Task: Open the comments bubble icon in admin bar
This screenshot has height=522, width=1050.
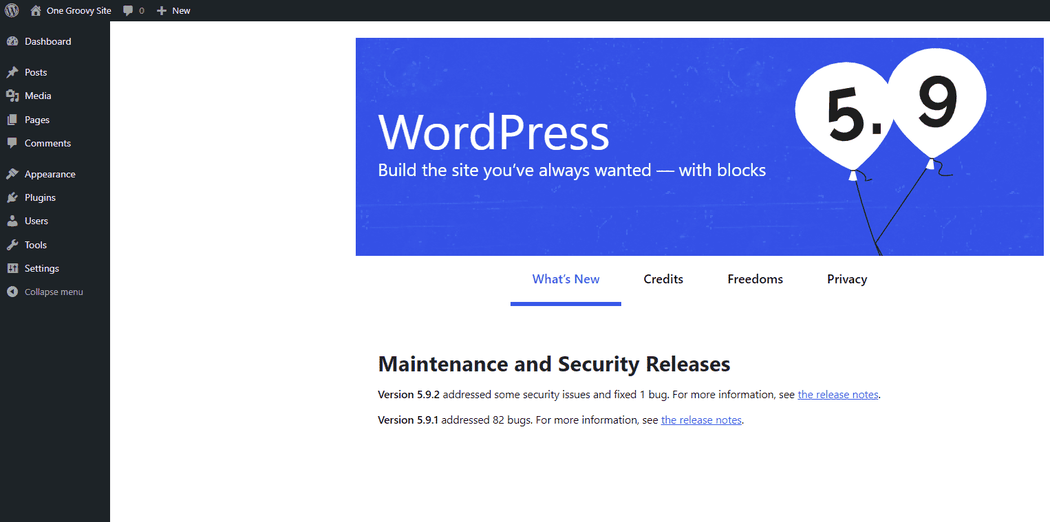Action: (129, 11)
